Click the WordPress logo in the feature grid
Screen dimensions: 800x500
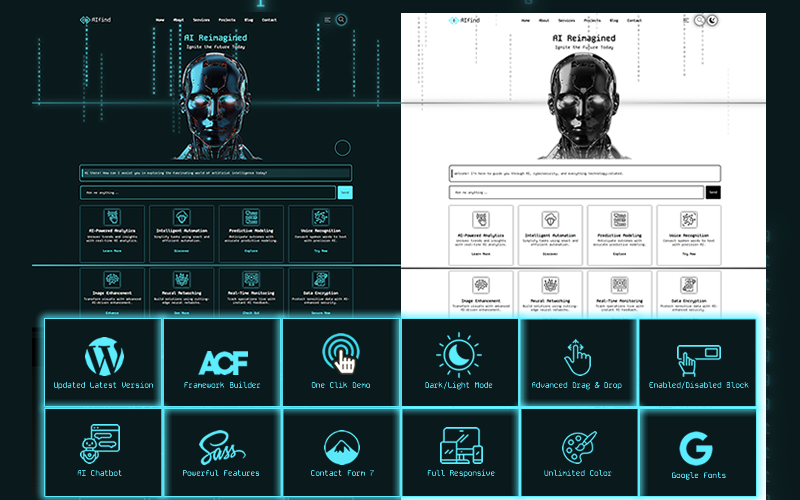coord(102,354)
